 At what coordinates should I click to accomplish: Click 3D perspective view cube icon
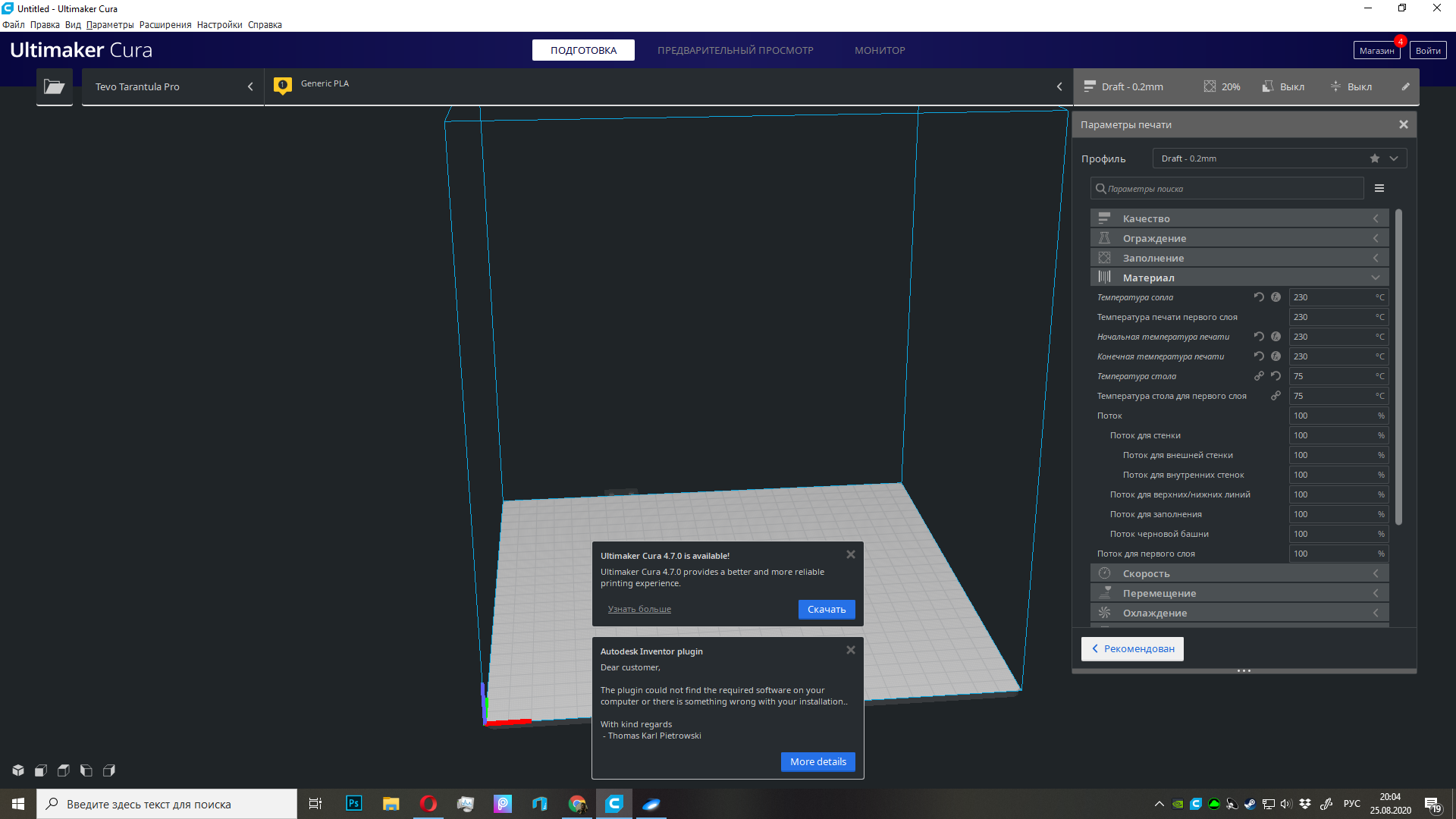pos(18,770)
